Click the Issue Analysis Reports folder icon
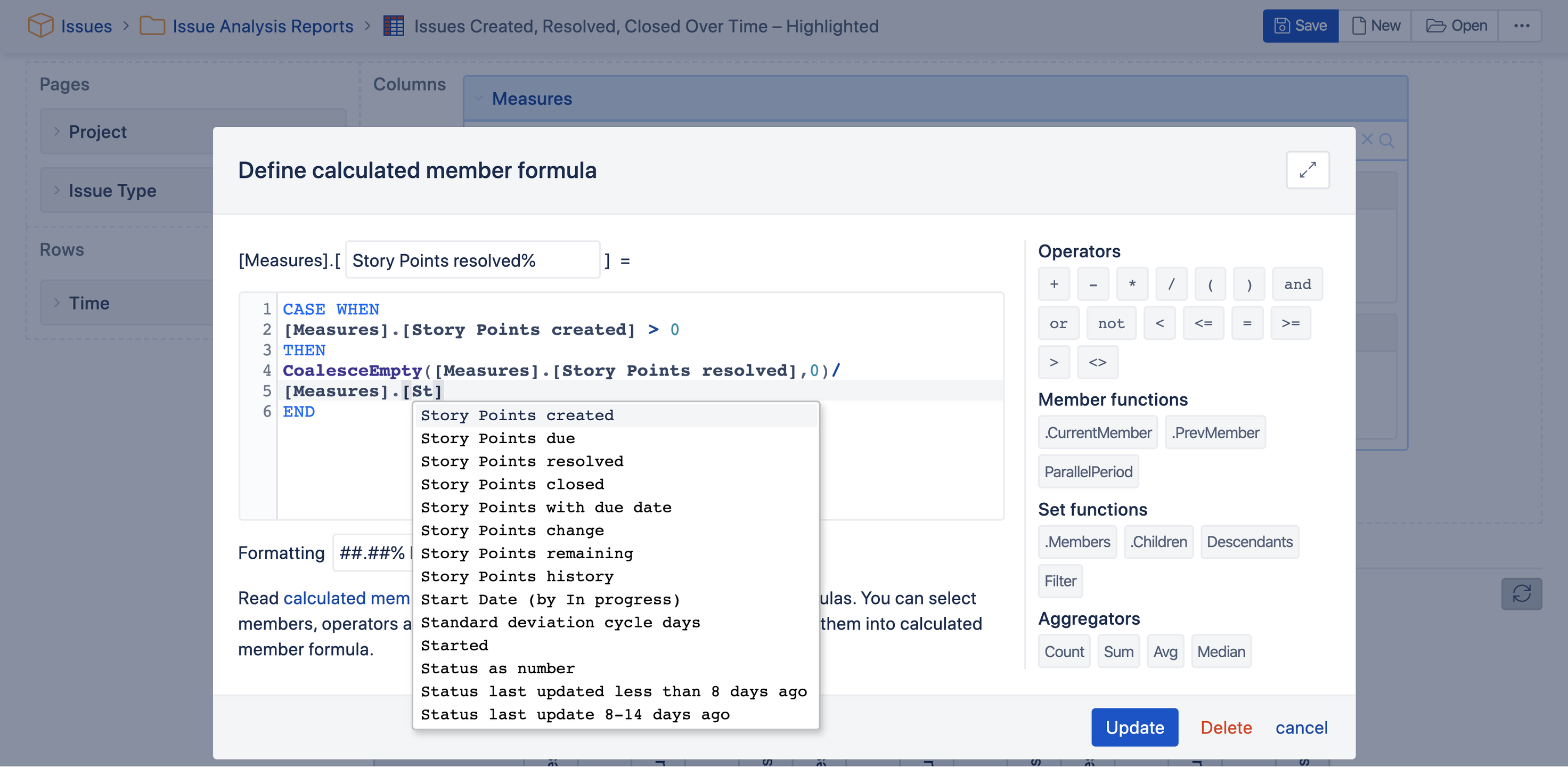 152,26
